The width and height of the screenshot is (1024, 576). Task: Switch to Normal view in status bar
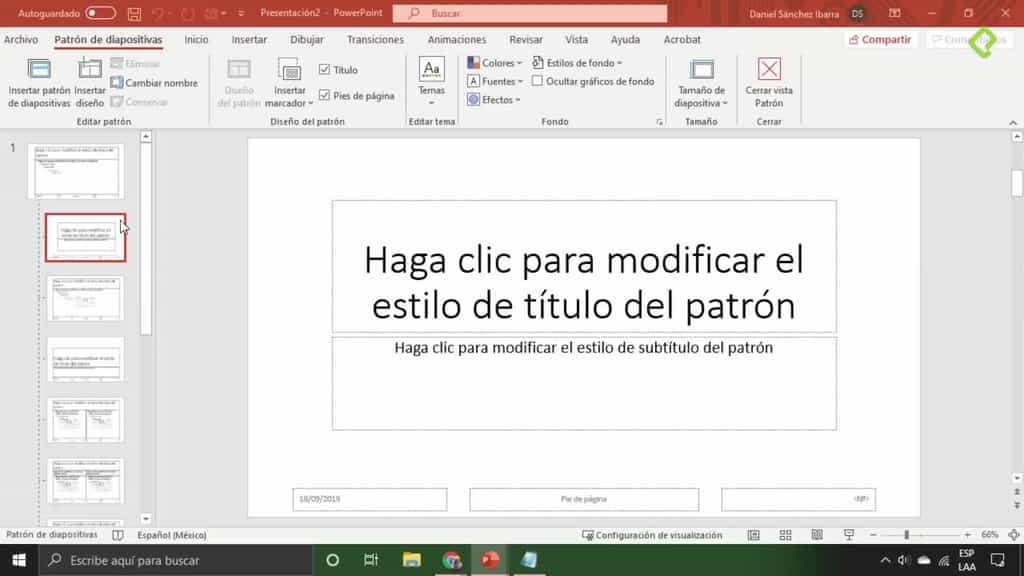pos(754,535)
